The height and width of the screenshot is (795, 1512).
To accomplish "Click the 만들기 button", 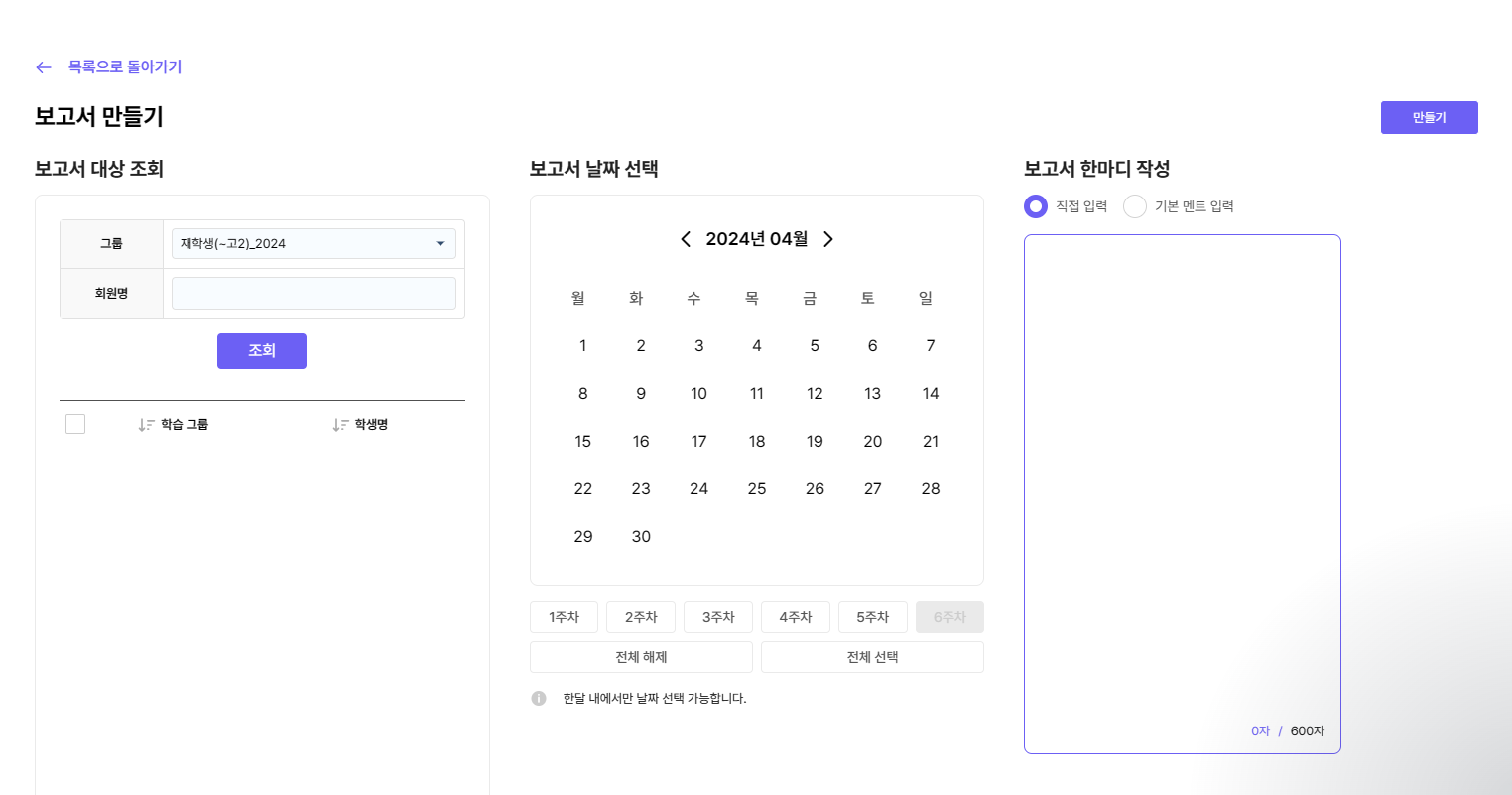I will point(1429,117).
